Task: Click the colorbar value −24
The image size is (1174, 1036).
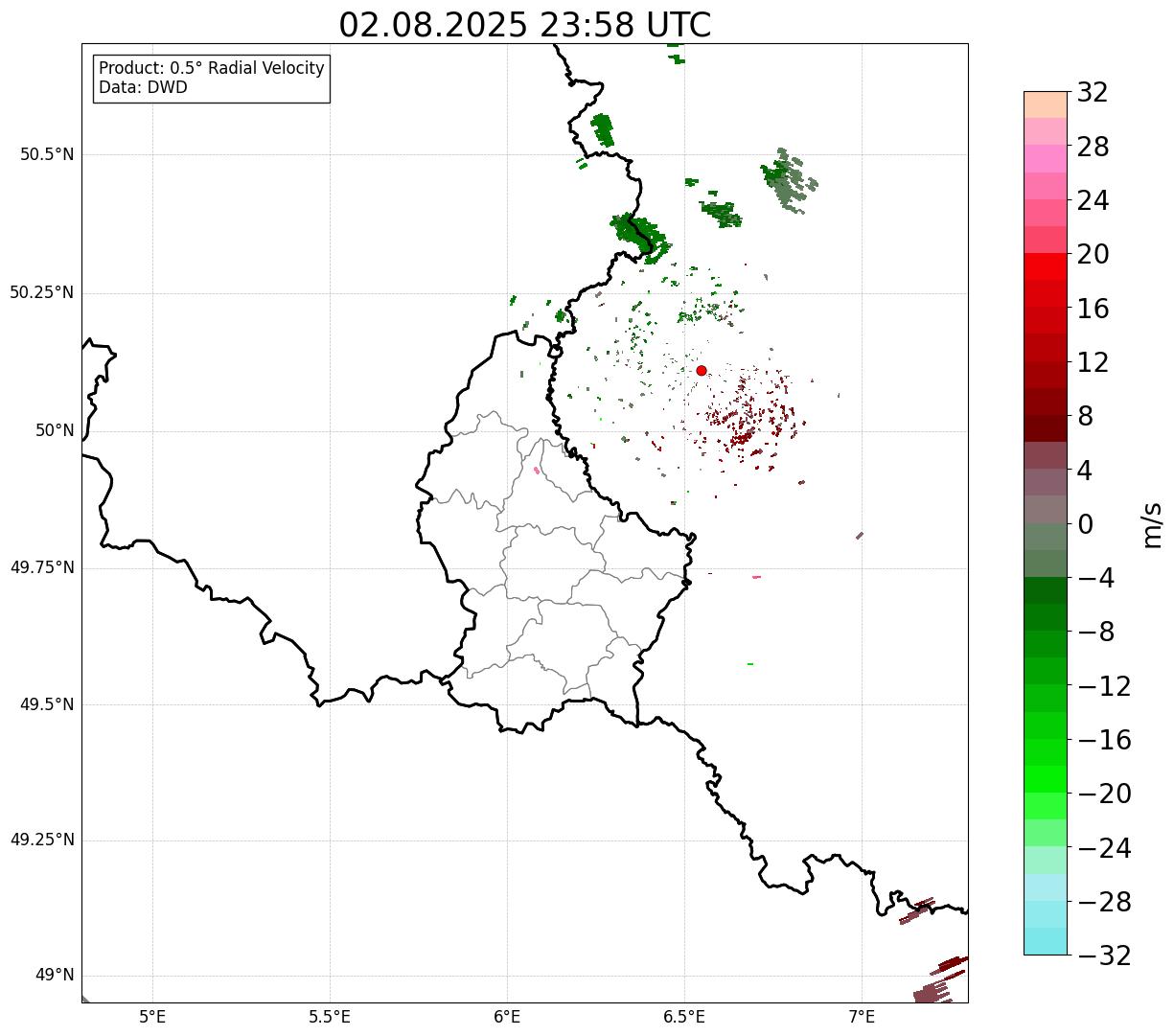Action: tap(1104, 848)
